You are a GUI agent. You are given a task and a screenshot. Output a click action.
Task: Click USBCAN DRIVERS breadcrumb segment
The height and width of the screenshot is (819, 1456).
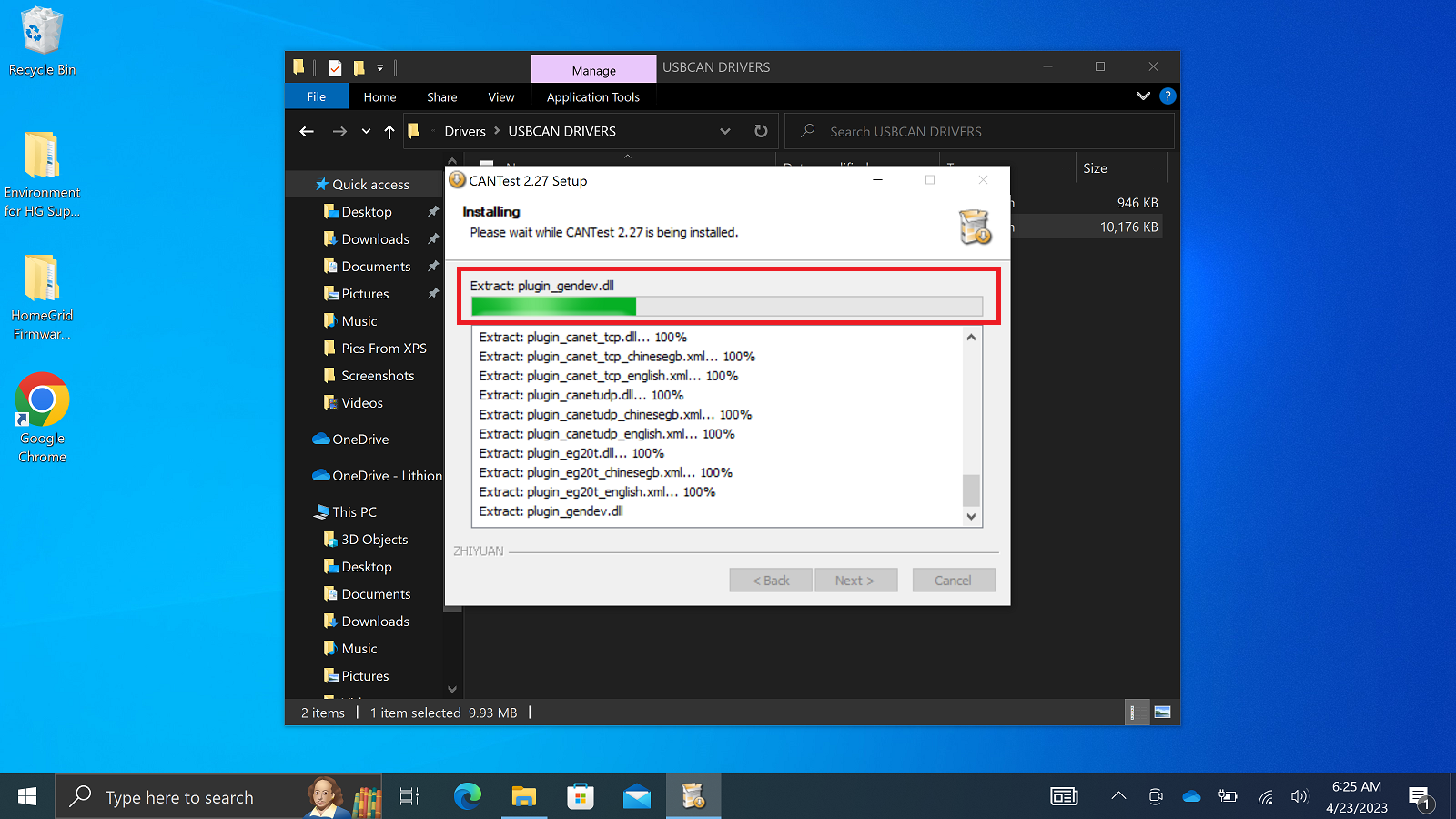coord(561,131)
